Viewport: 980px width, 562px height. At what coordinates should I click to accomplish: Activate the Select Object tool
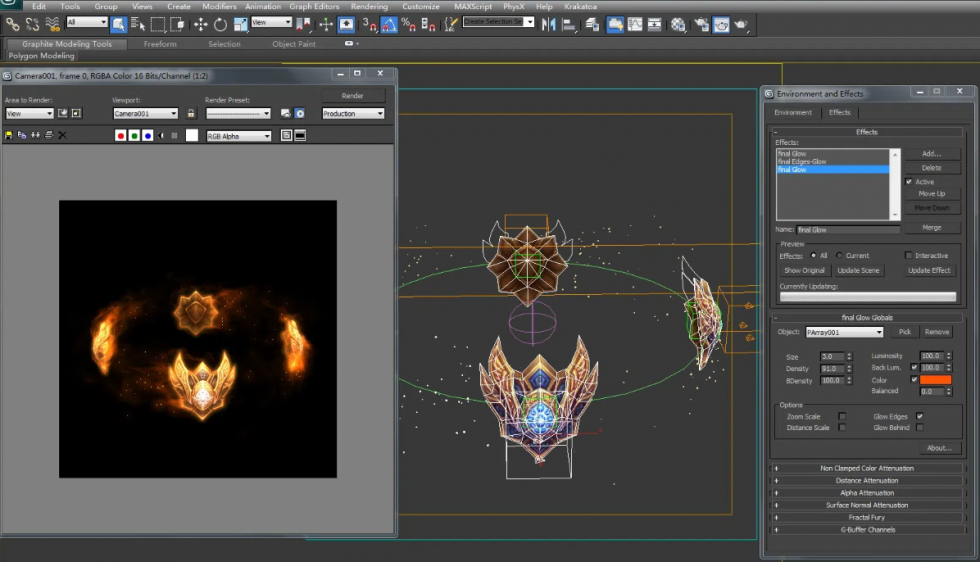[x=119, y=24]
